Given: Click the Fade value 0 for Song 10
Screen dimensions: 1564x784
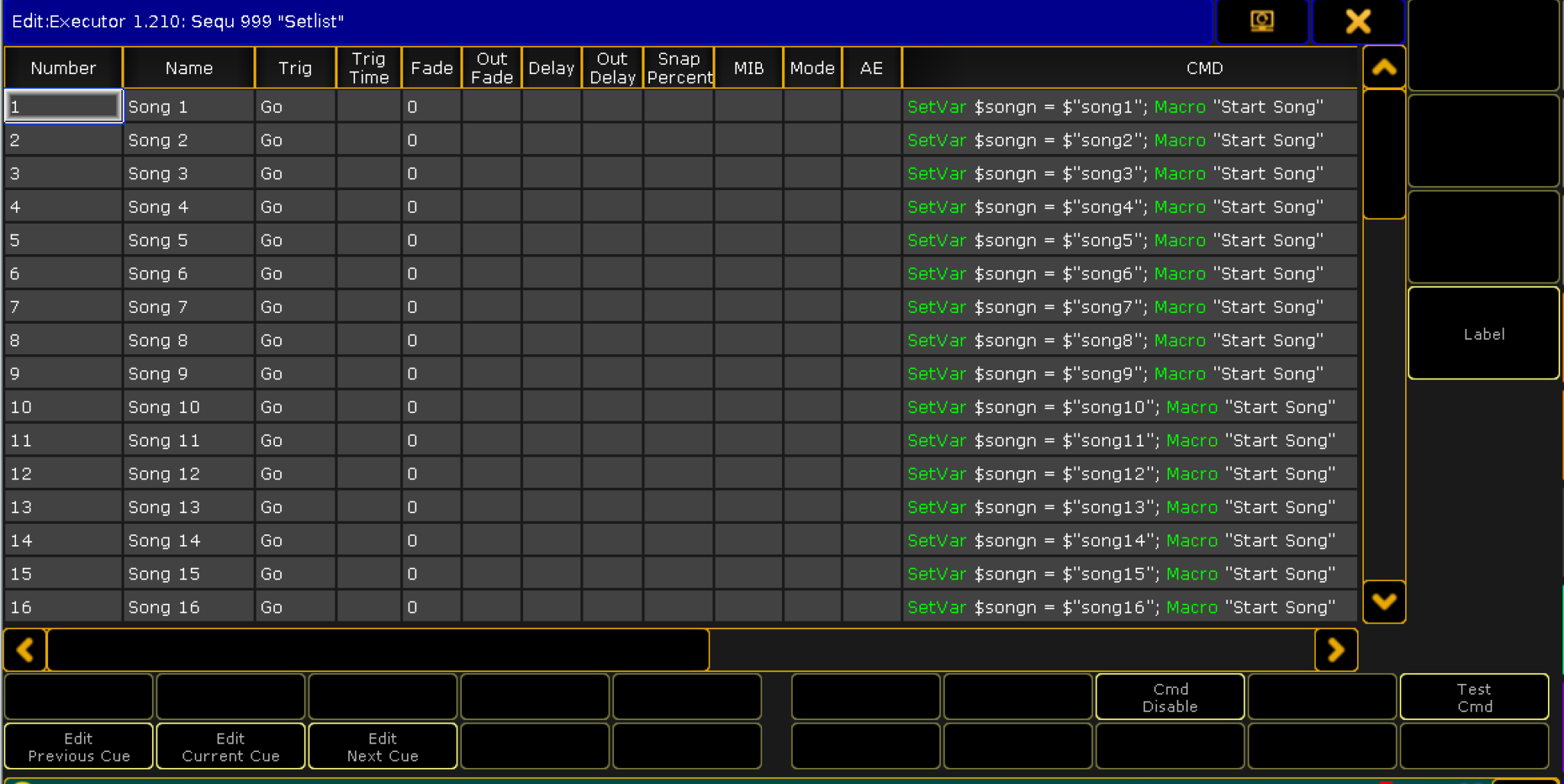Looking at the screenshot, I should click(431, 407).
